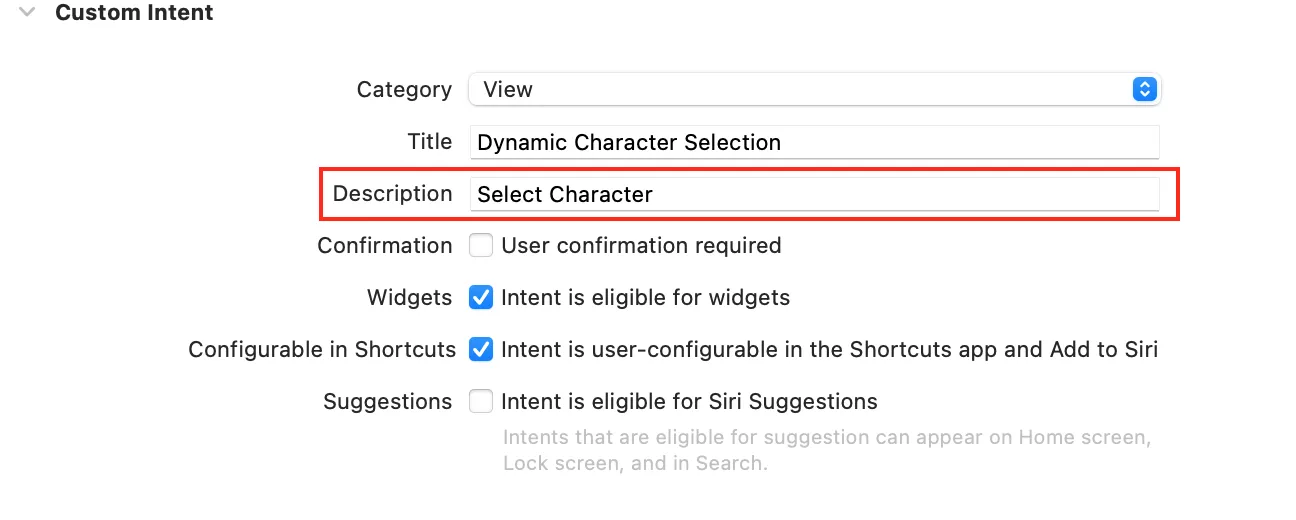Screen dimensions: 1296x520
Task: Click the 'User confirmation required' text
Action: (x=641, y=245)
